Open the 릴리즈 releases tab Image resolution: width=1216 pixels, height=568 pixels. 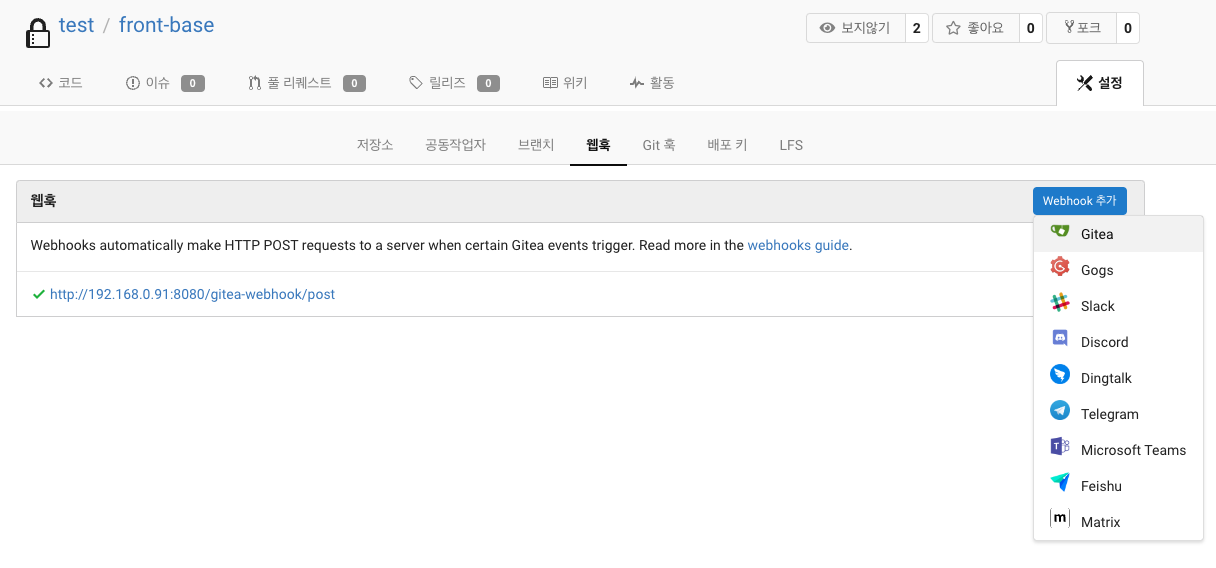[454, 83]
